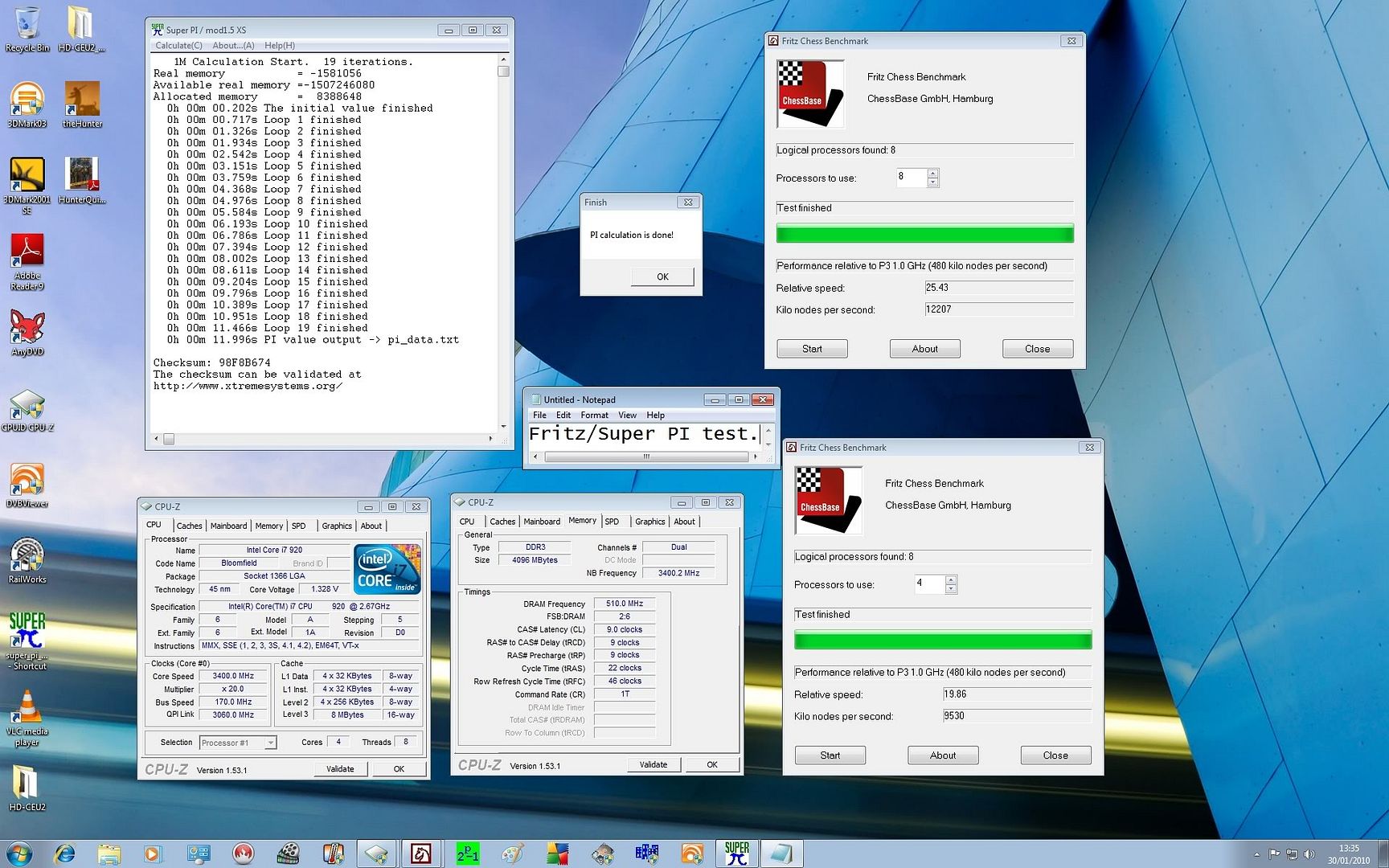Image resolution: width=1389 pixels, height=868 pixels.
Task: Open Graphics tab in CPU-Z memory window
Action: [x=650, y=522]
